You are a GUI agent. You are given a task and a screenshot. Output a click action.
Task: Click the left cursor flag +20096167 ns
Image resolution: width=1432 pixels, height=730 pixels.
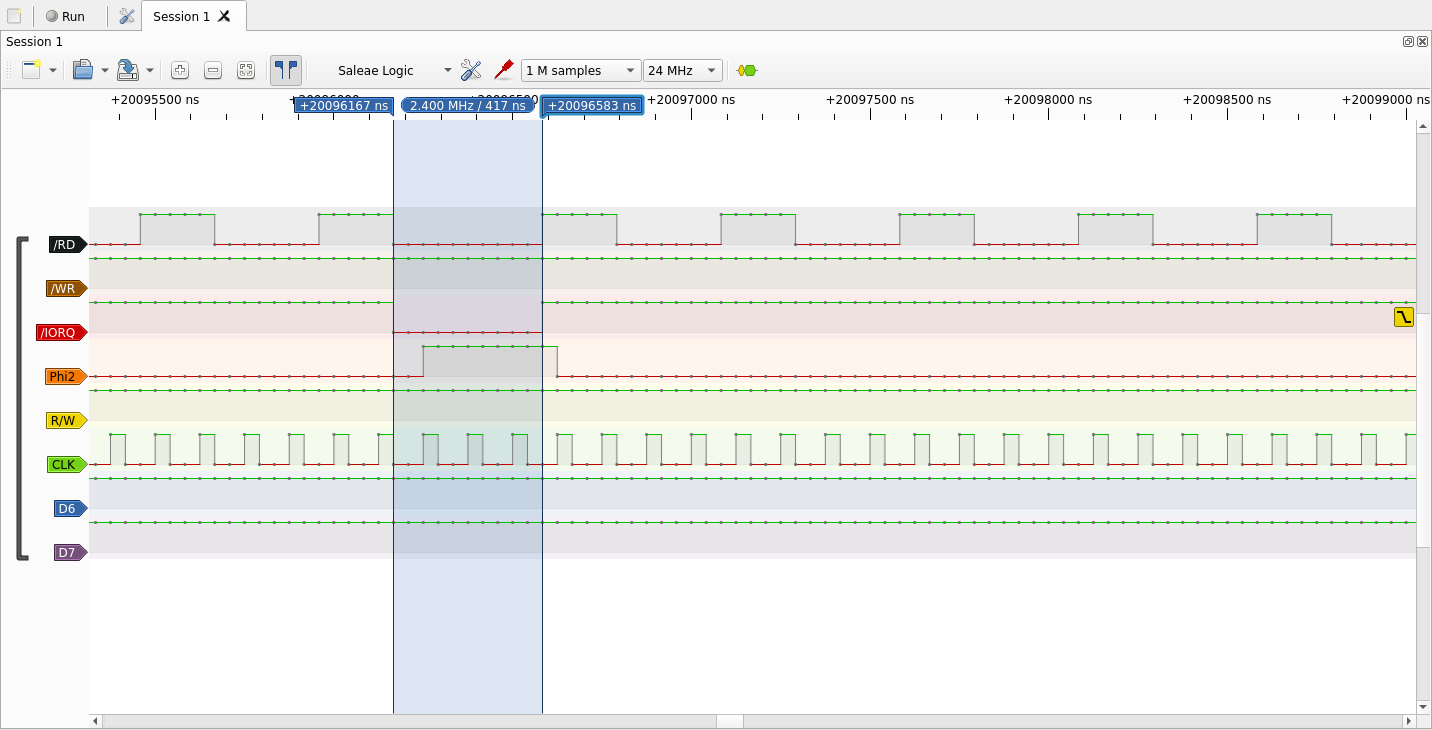pos(343,105)
